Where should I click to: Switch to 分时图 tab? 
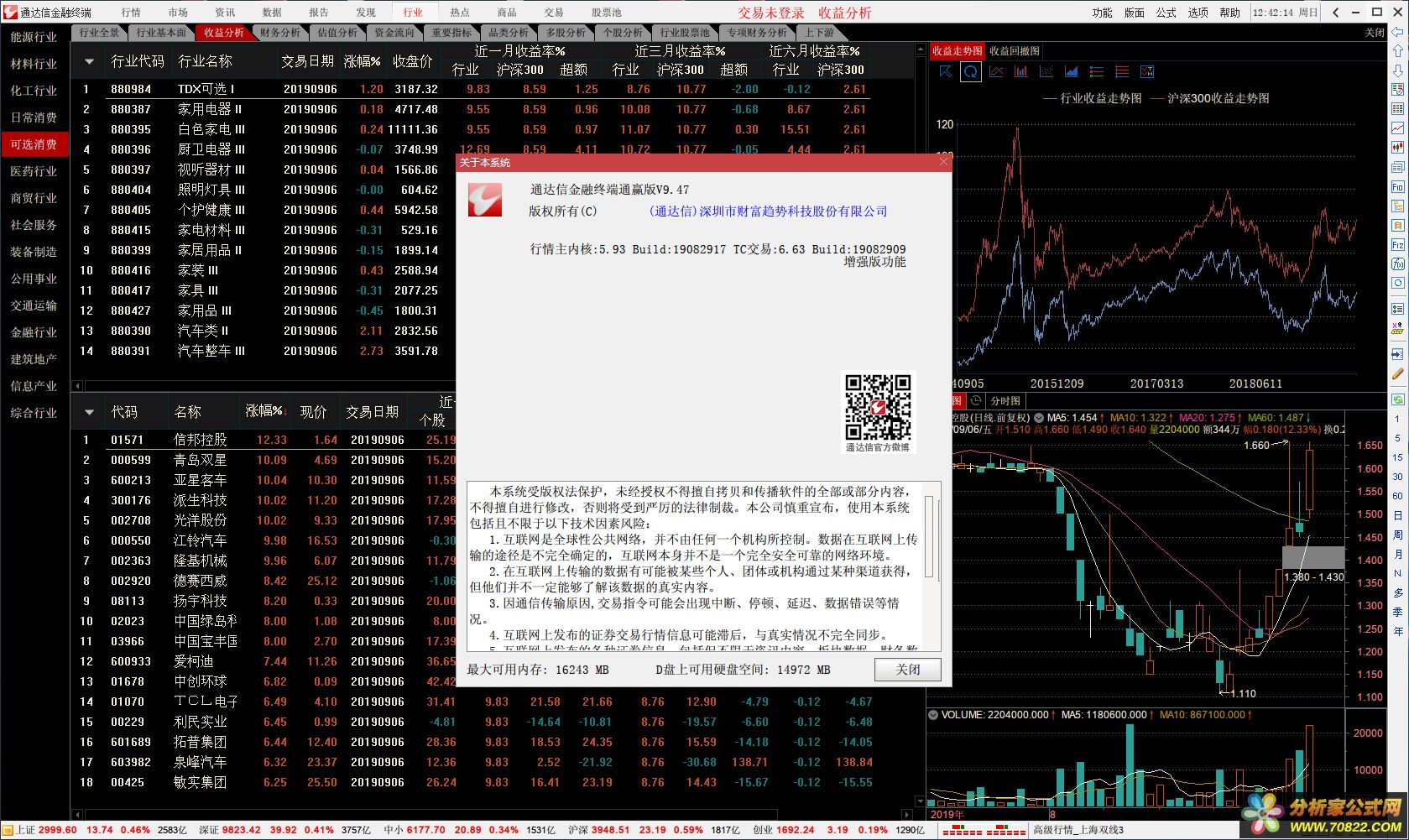1005,401
